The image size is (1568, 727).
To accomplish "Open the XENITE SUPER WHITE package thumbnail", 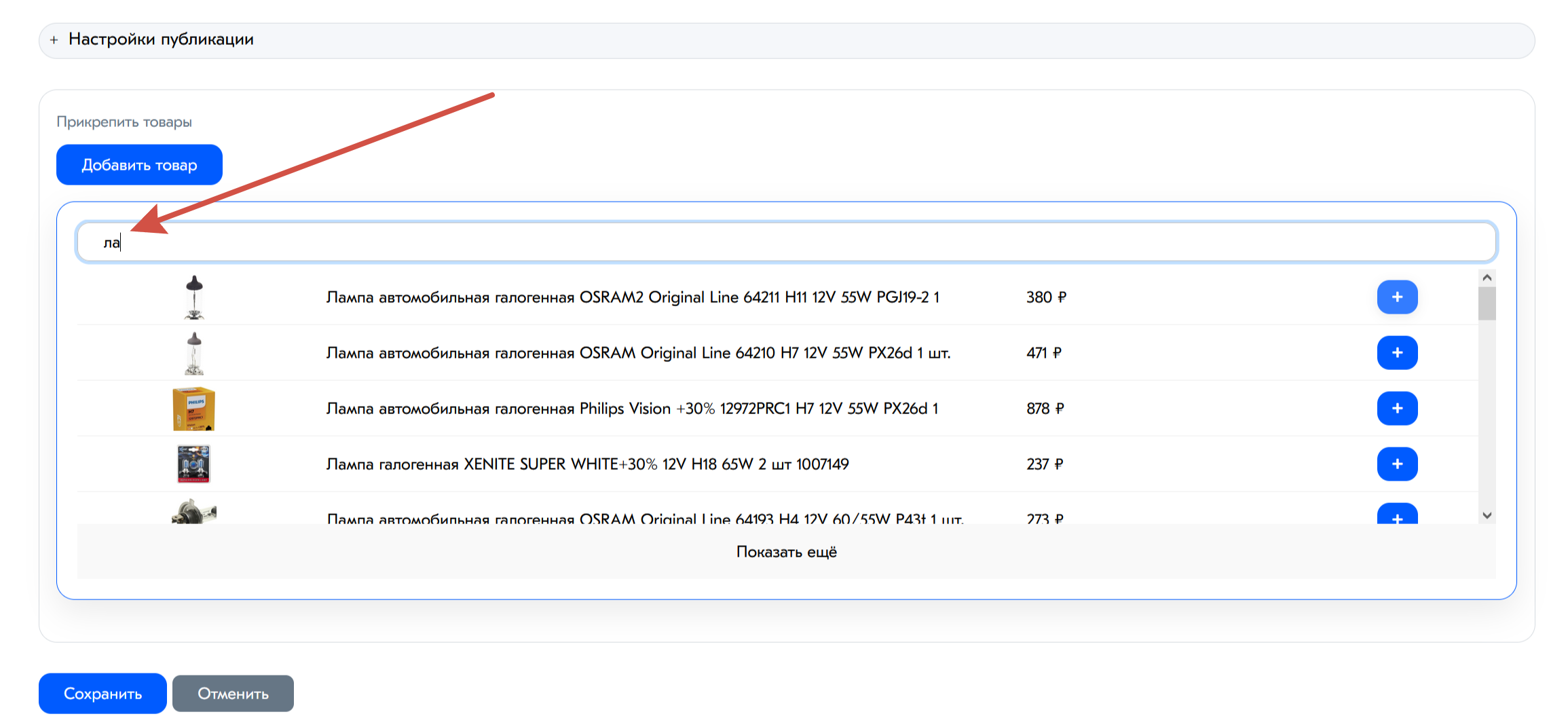I will tap(194, 464).
